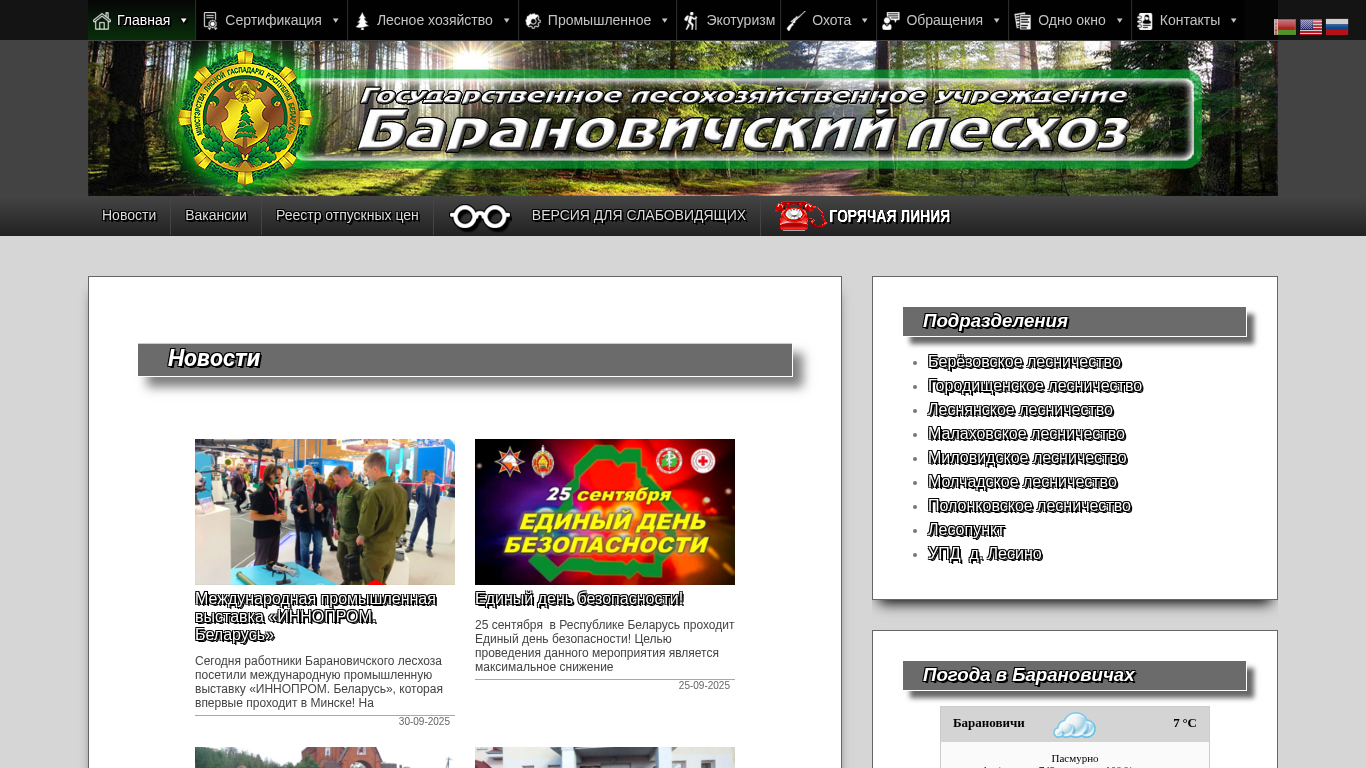
Task: Switch language with the US flag
Action: pyautogui.click(x=1311, y=27)
